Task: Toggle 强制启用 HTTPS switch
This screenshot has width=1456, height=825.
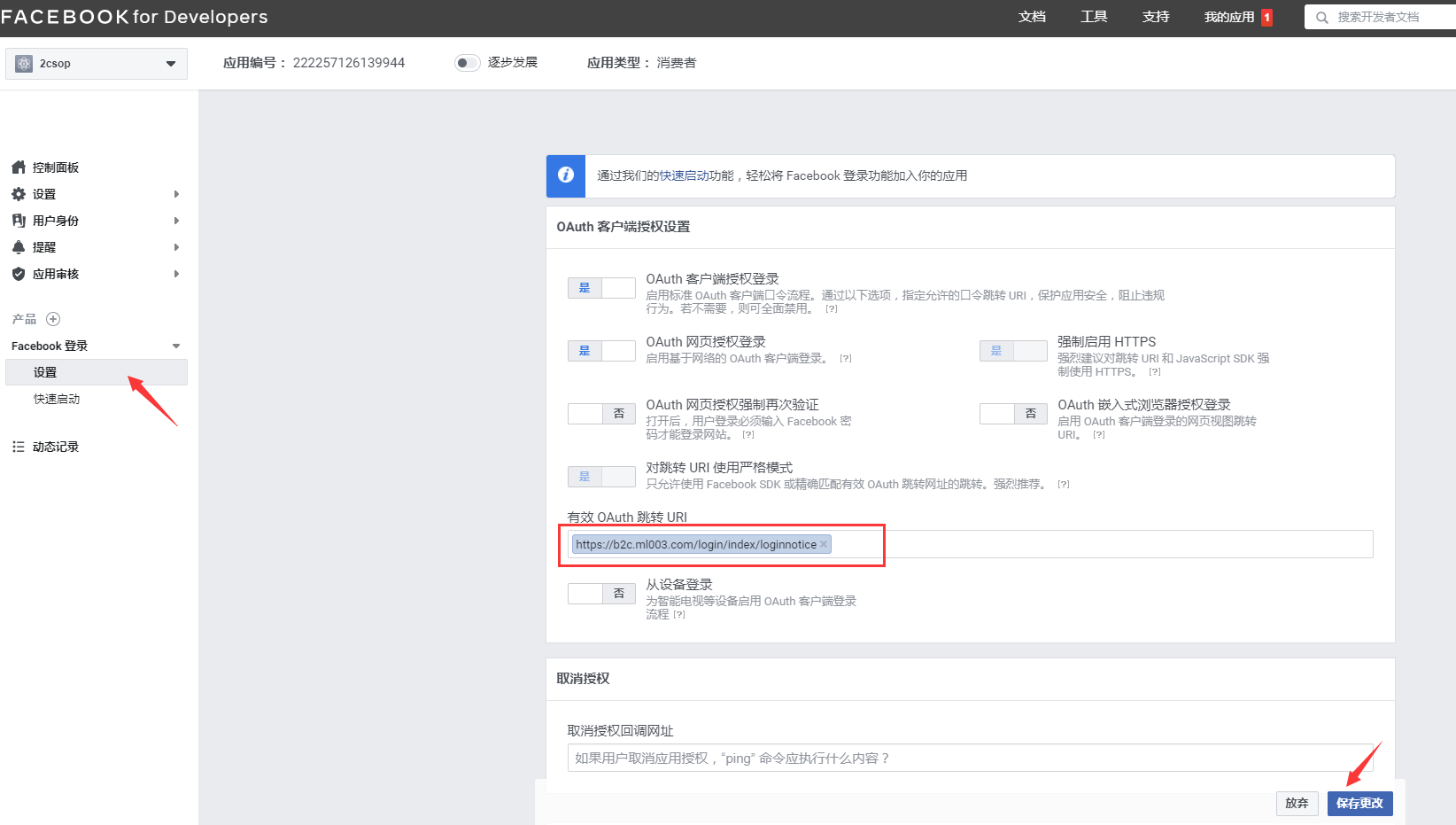Action: 1013,351
